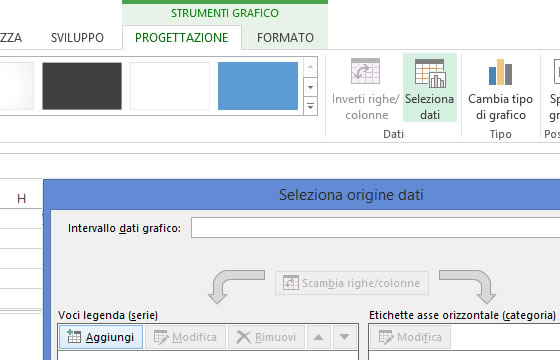Viewport: 560px width, 360px height.
Task: Click the Intervallo dati grafico field
Action: [x=375, y=228]
